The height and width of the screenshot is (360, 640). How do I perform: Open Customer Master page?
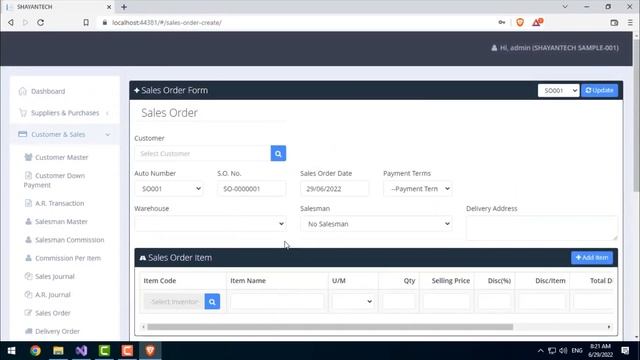[x=61, y=157]
